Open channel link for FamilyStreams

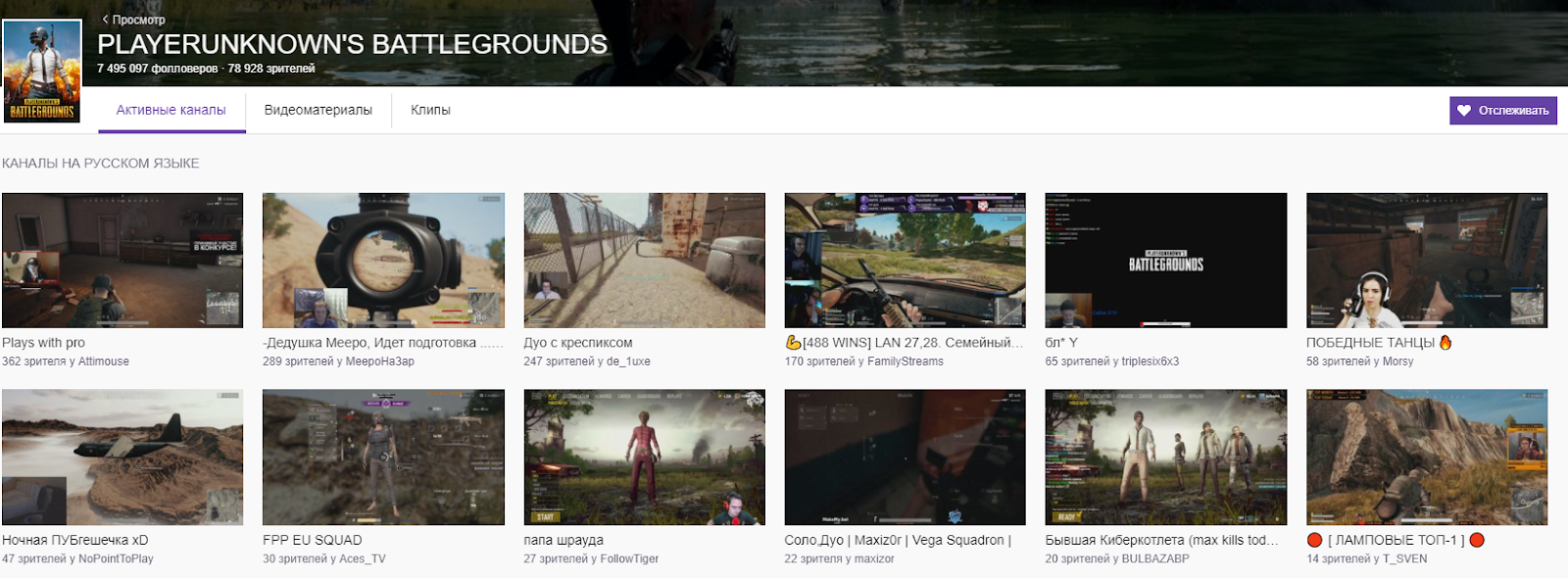[906, 361]
